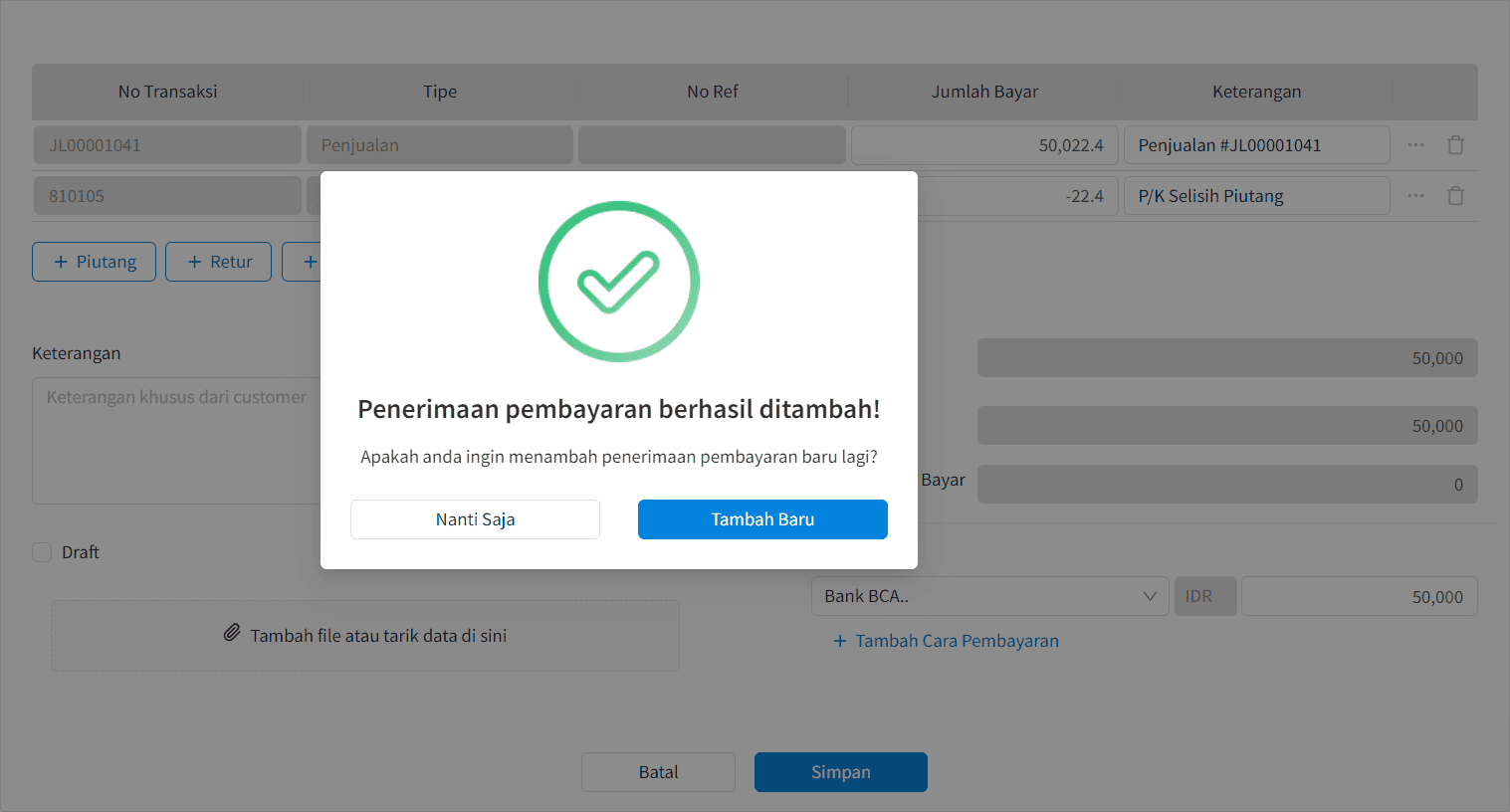Click the No Ref column header
The height and width of the screenshot is (812, 1510).
(x=713, y=92)
